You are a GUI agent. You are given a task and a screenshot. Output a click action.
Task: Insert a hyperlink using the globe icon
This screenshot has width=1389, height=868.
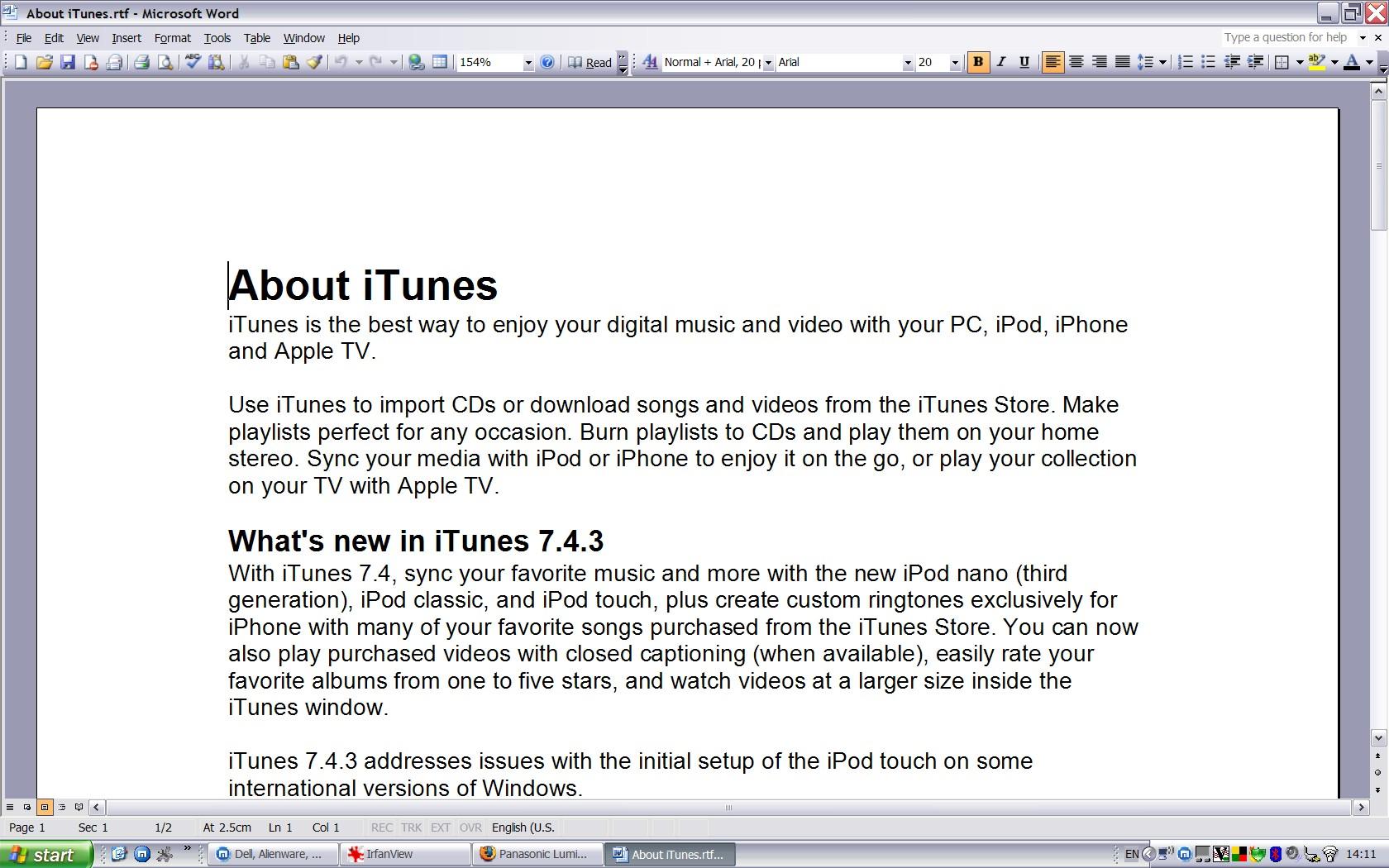(417, 62)
